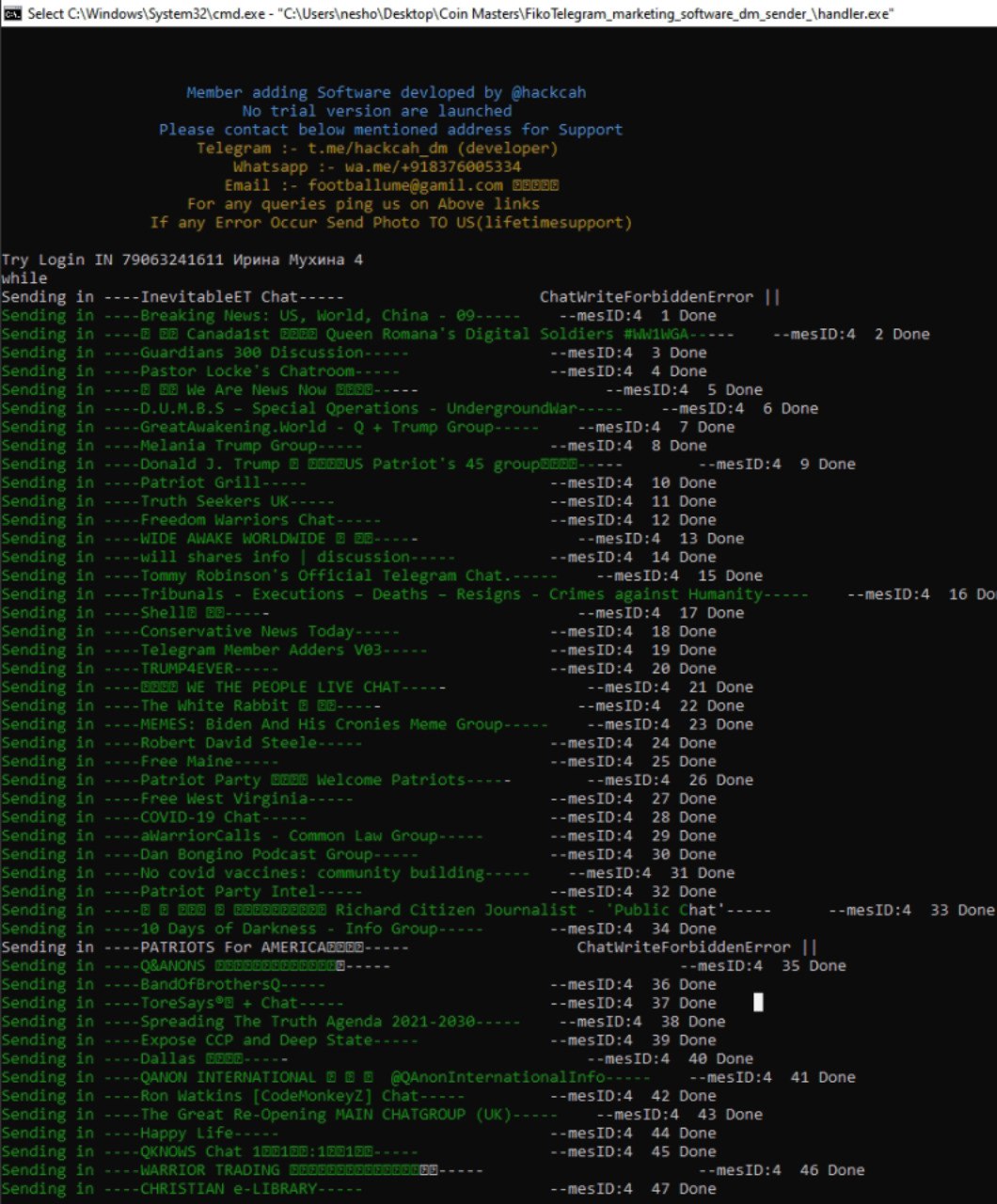
Task: Click 'Truth Seekers UK' line
Action: pos(358,501)
